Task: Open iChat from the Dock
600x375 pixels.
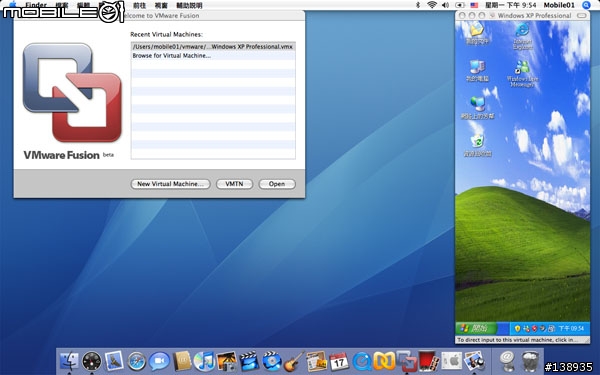Action: pos(159,361)
